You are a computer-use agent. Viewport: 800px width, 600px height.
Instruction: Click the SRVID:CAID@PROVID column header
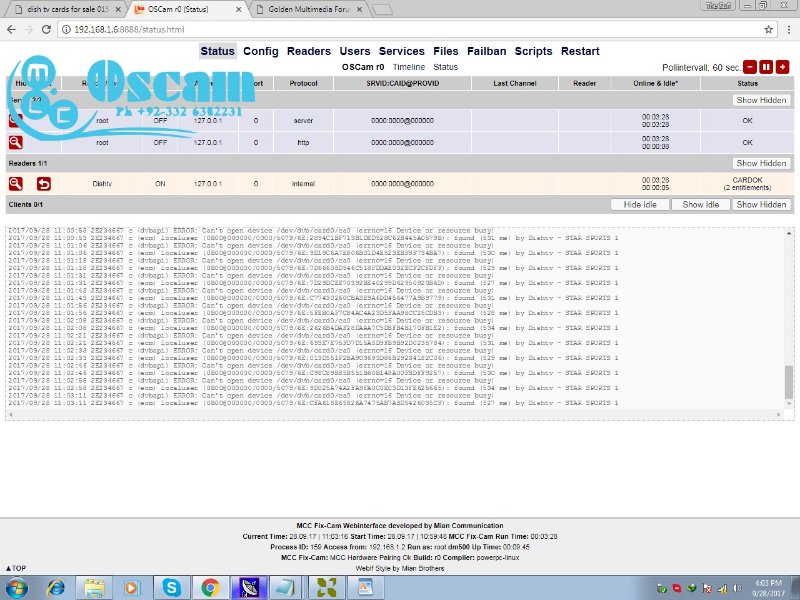(x=402, y=83)
